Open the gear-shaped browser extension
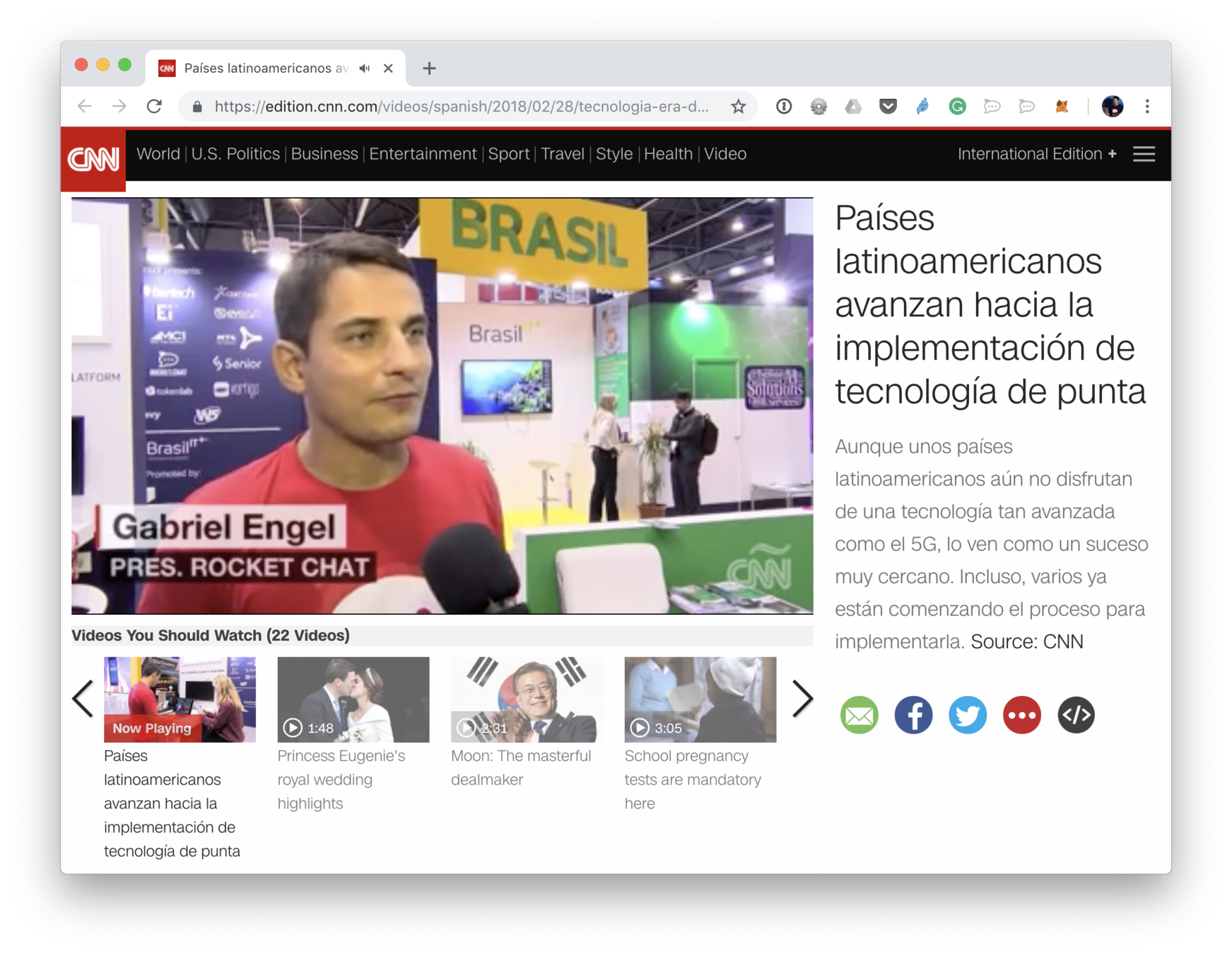Screen dimensions: 1232x954 click(818, 107)
